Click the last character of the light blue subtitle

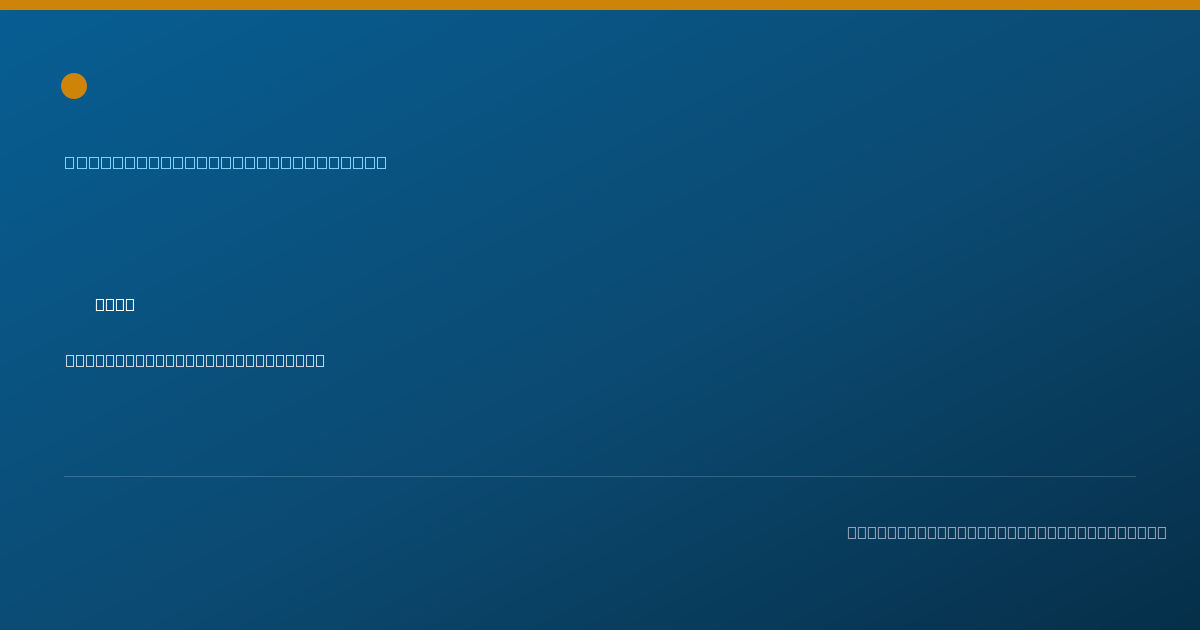point(382,162)
